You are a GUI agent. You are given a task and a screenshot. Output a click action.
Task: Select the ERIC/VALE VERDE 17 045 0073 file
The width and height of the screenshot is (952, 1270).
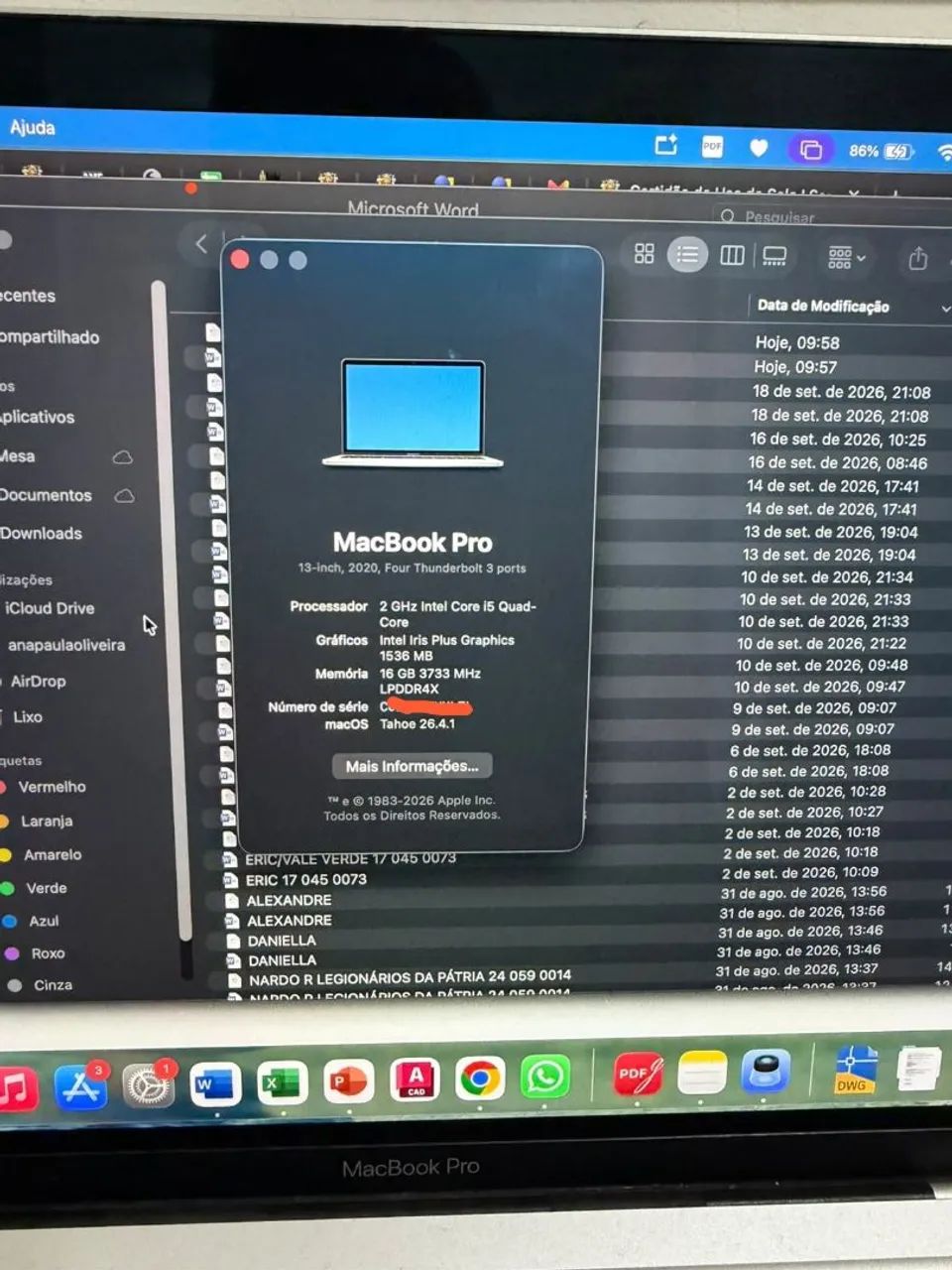[351, 858]
